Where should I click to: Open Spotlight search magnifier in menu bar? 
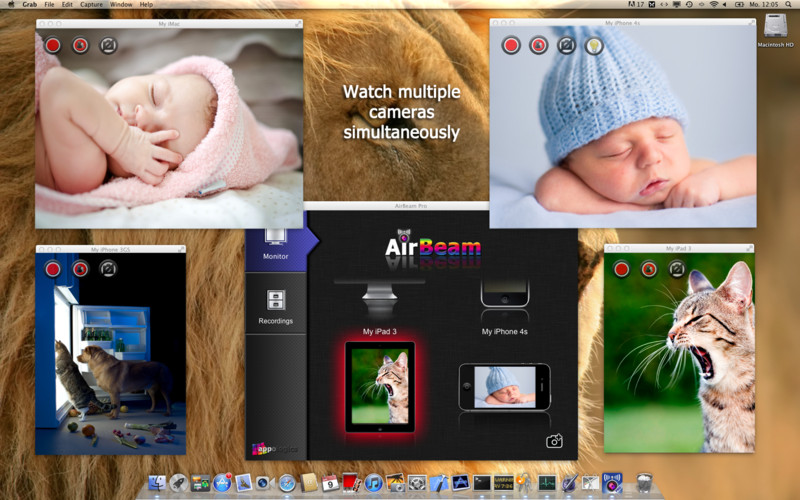coord(789,5)
